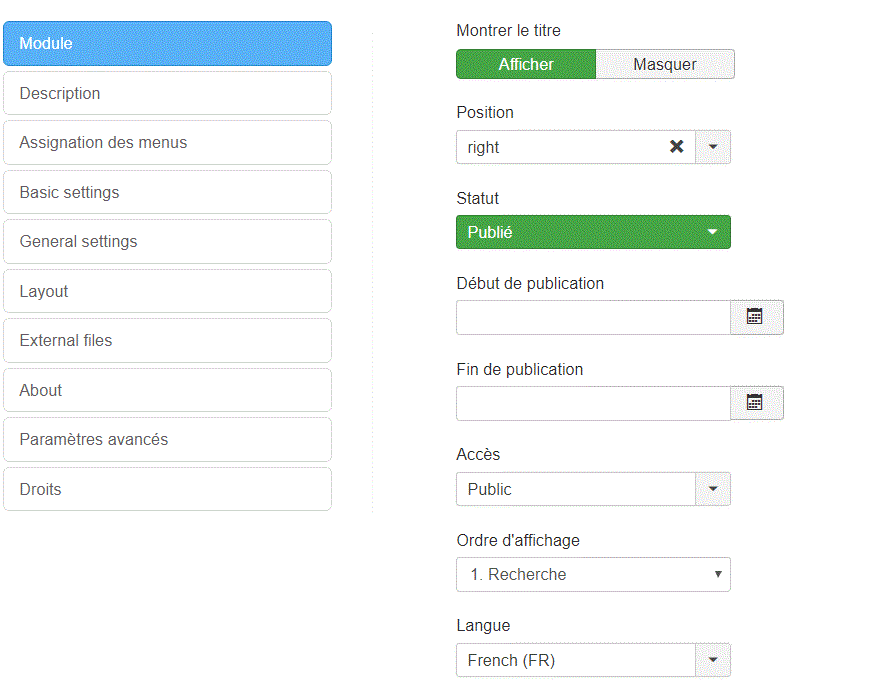
Task: Expand the Position dropdown arrow
Action: pyautogui.click(x=713, y=147)
